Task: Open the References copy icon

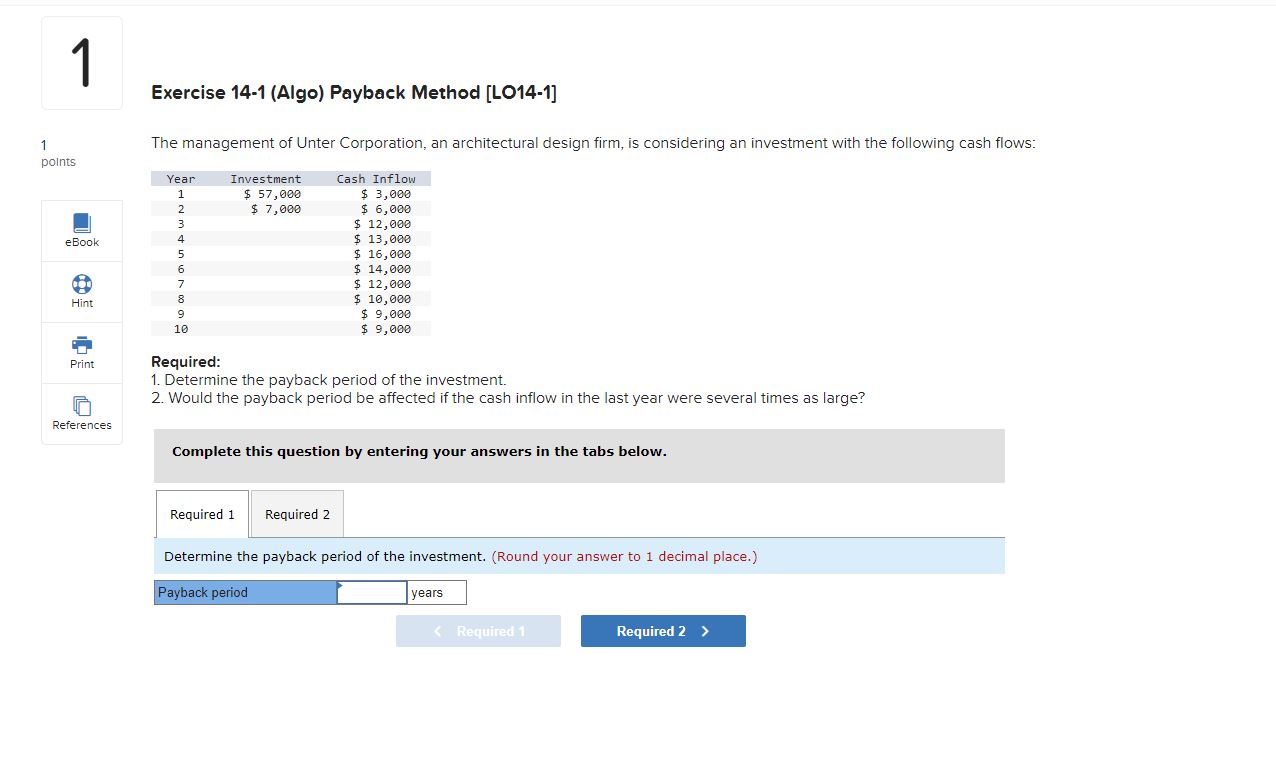Action: pos(82,405)
